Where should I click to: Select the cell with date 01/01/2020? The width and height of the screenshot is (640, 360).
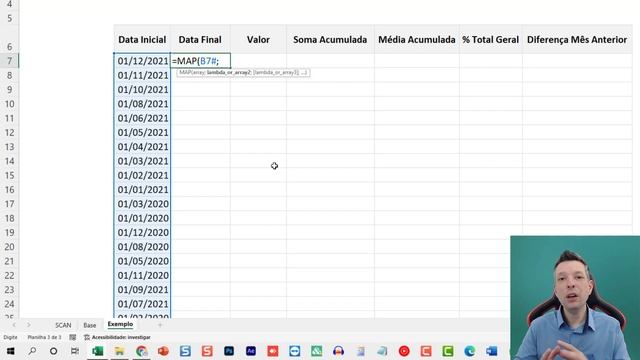(x=142, y=218)
